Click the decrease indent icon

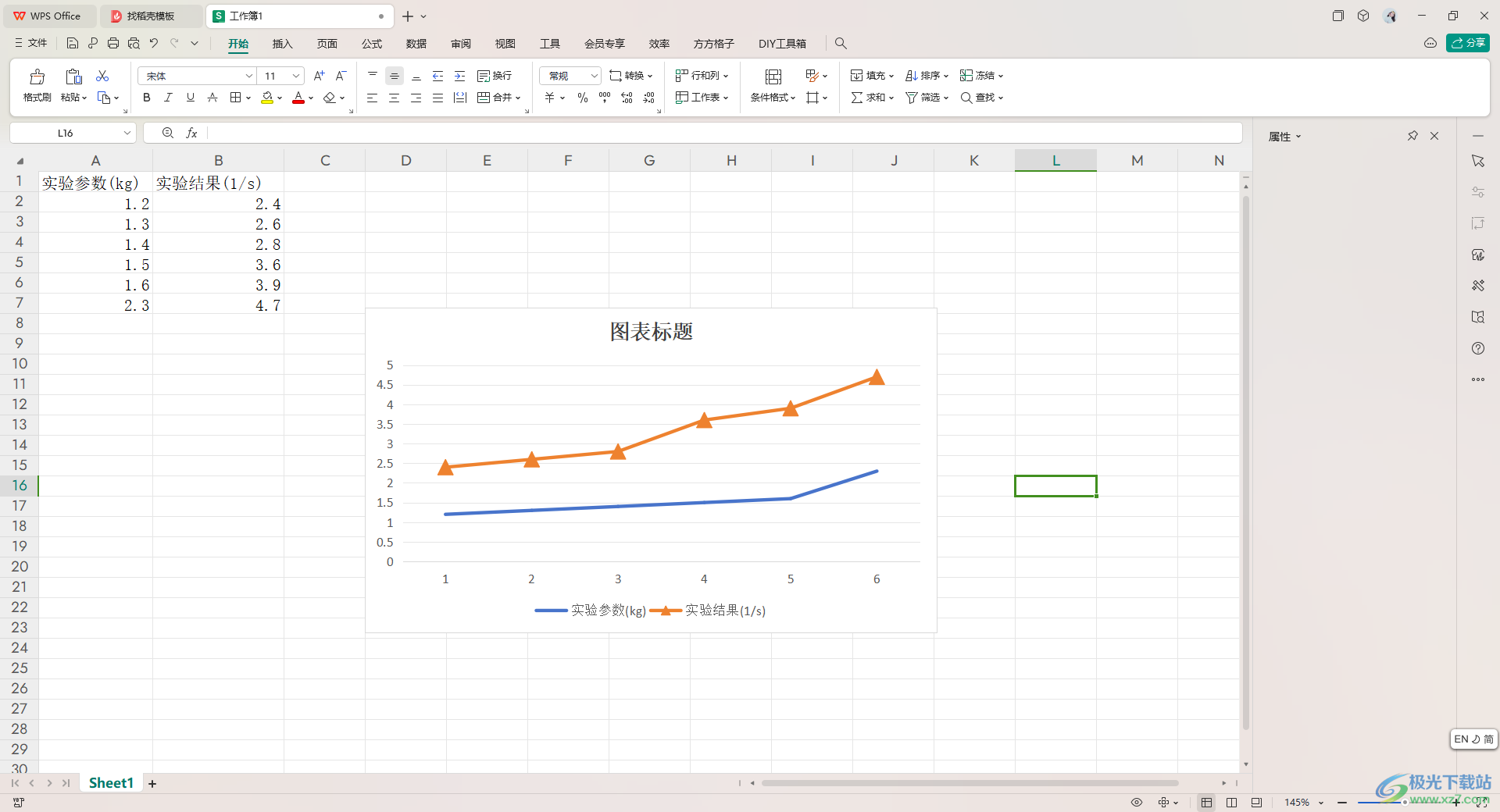(438, 76)
